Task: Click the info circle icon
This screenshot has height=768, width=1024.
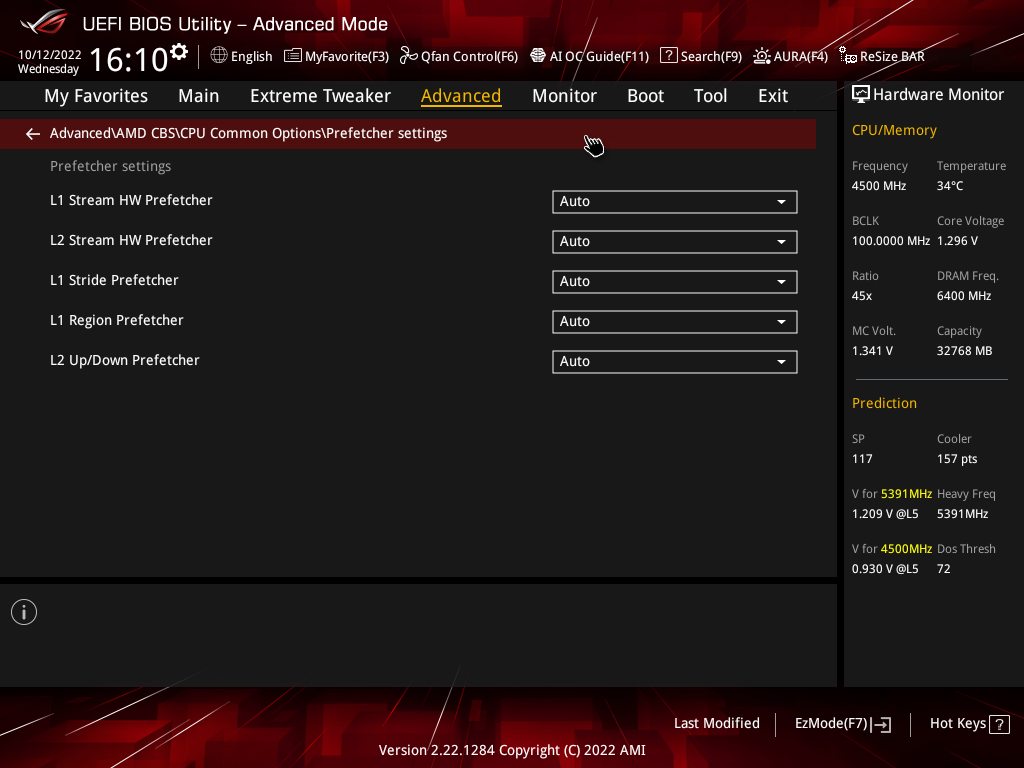Action: pos(24,612)
